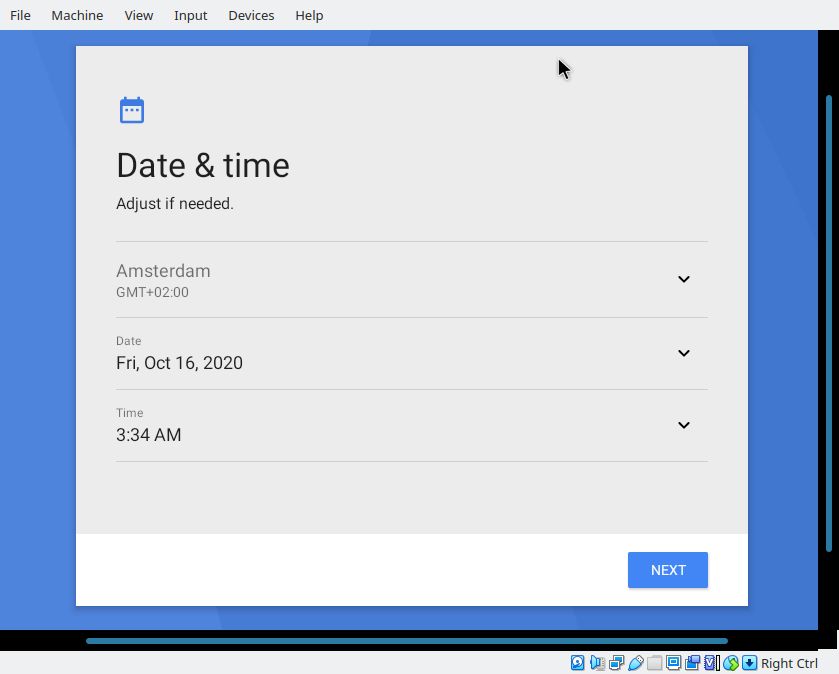Open the Machine menu
Screen dimensions: 839x674
tap(77, 16)
